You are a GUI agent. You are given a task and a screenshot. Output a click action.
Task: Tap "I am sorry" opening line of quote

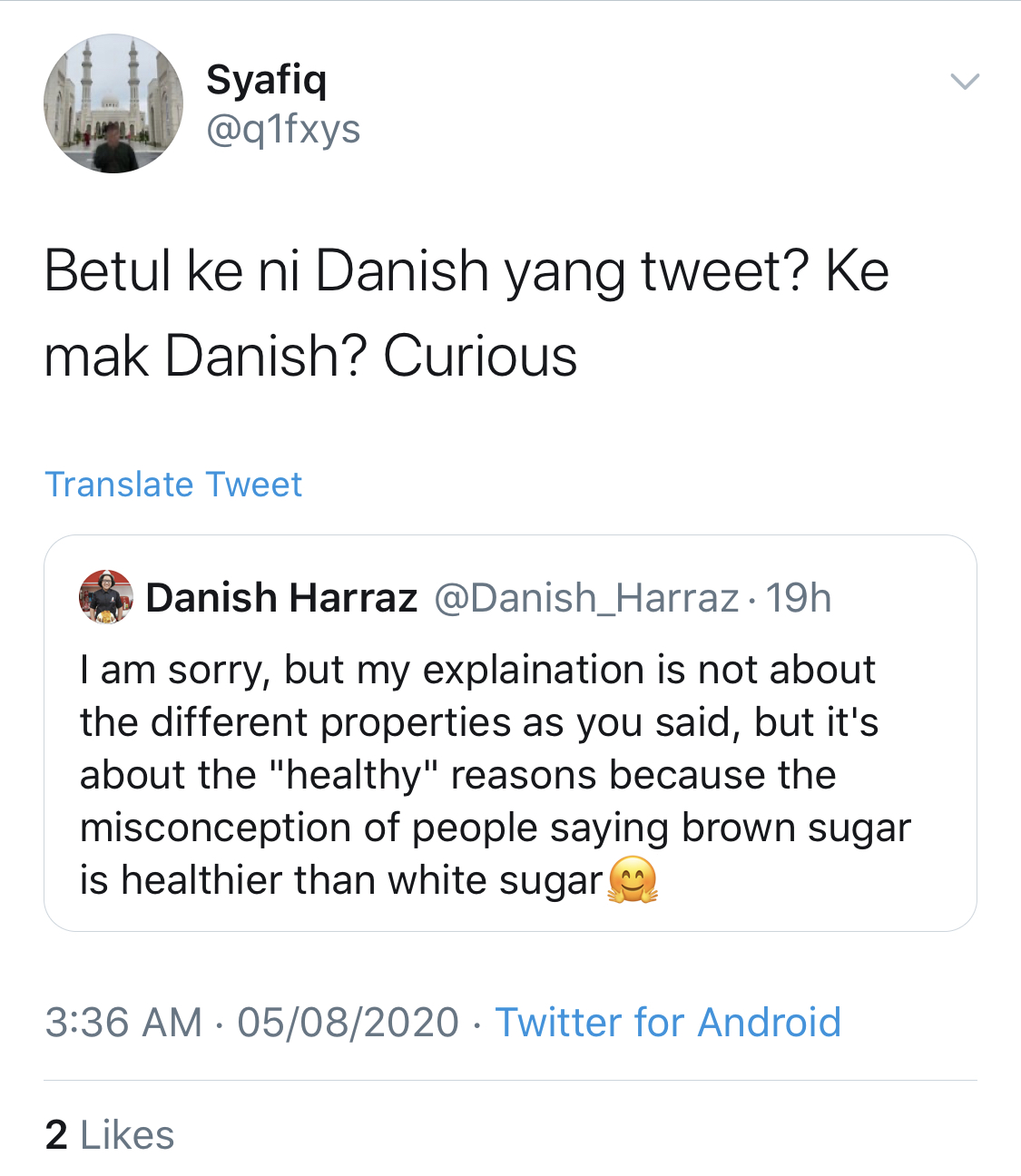tap(174, 670)
